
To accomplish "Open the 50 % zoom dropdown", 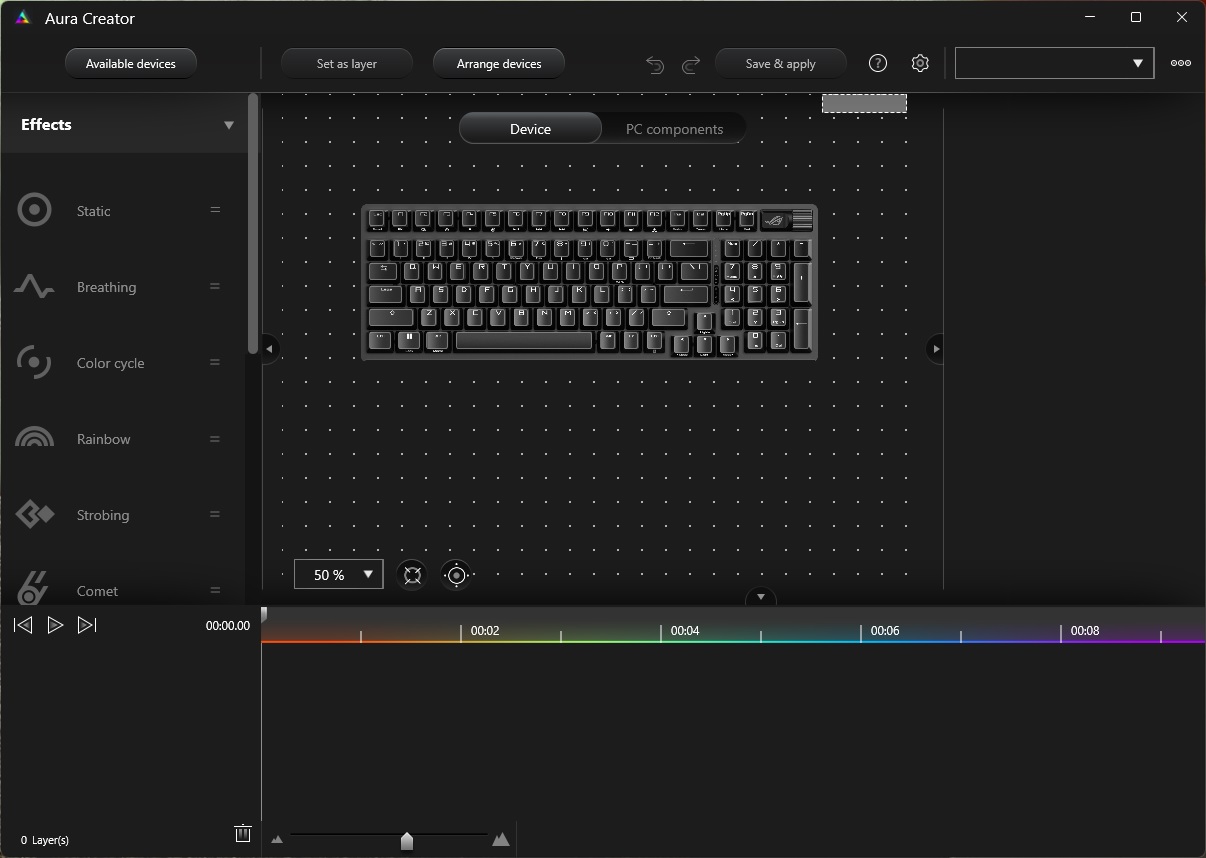I will coord(338,574).
